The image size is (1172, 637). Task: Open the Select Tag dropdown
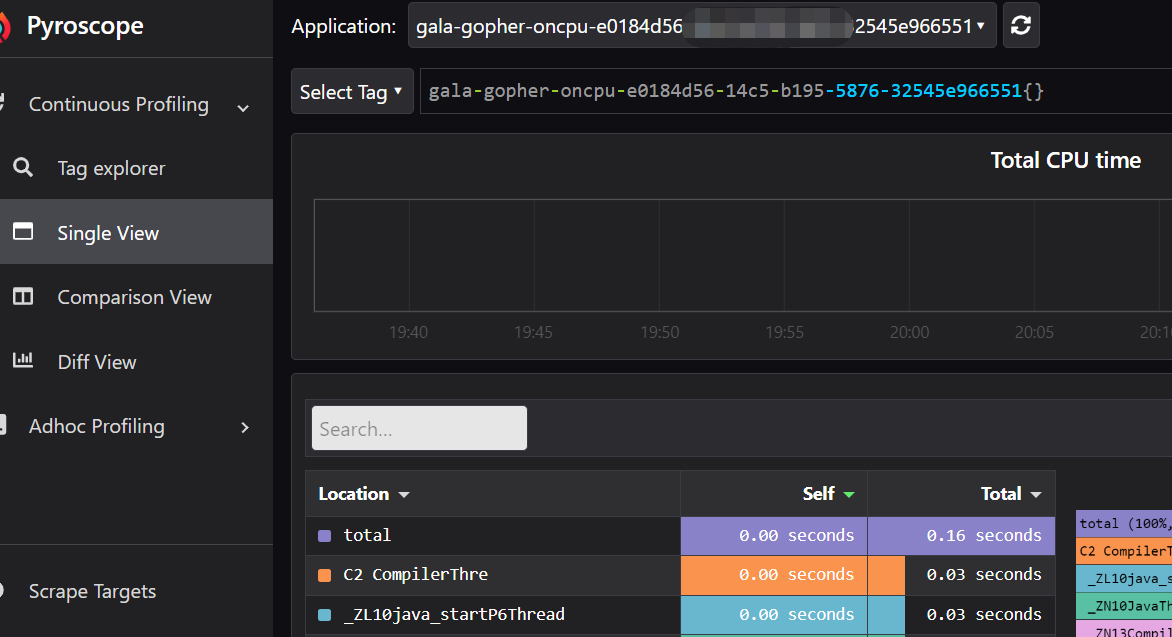[352, 92]
